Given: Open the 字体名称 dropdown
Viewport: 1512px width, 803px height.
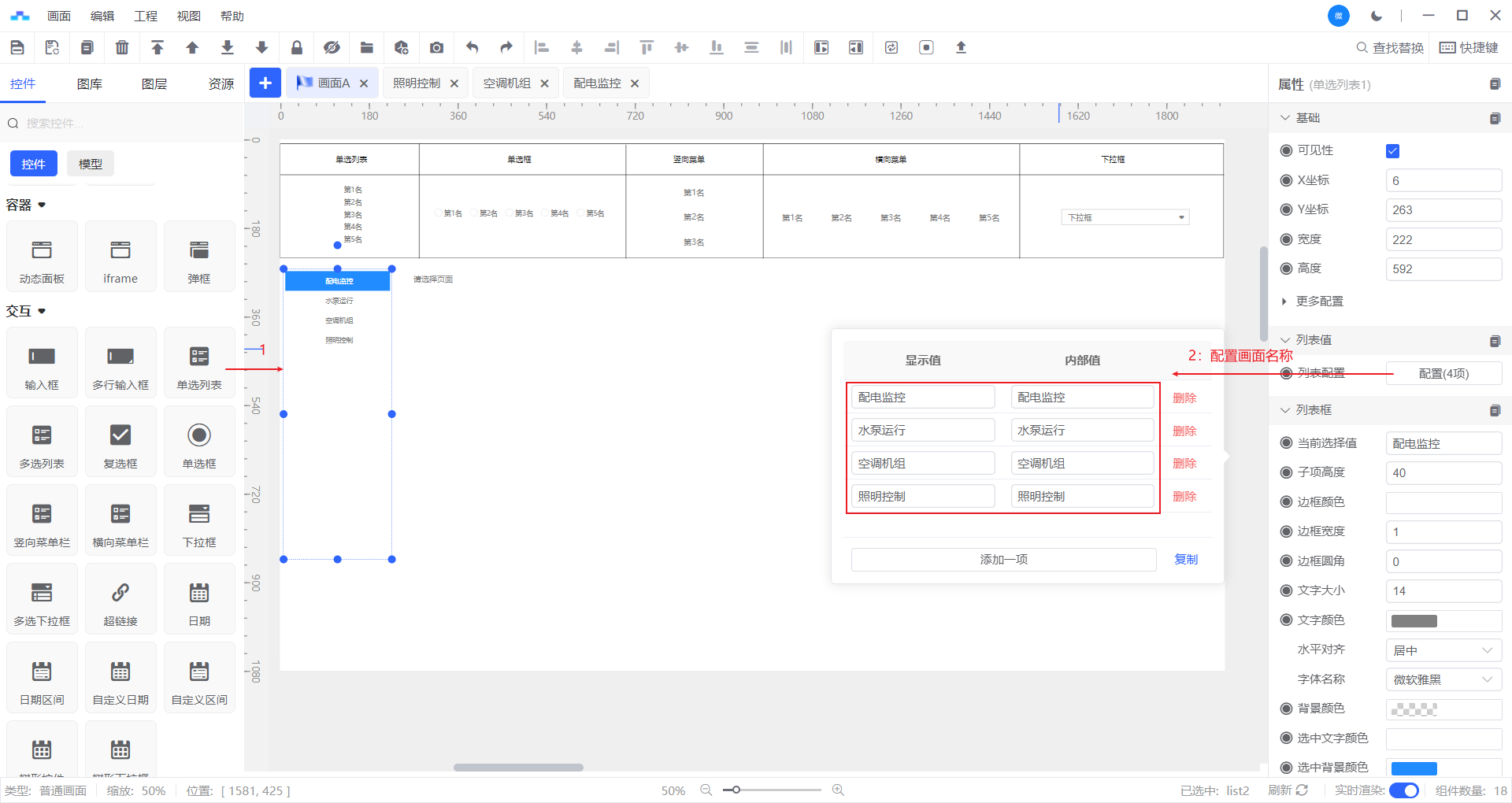Looking at the screenshot, I should [1443, 679].
